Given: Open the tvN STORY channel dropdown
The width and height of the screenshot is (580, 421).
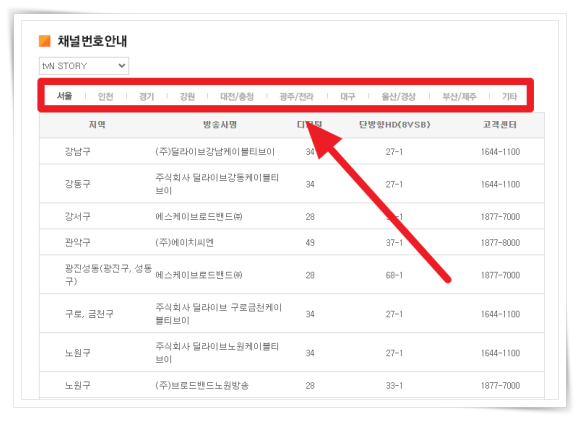Looking at the screenshot, I should pos(84,66).
